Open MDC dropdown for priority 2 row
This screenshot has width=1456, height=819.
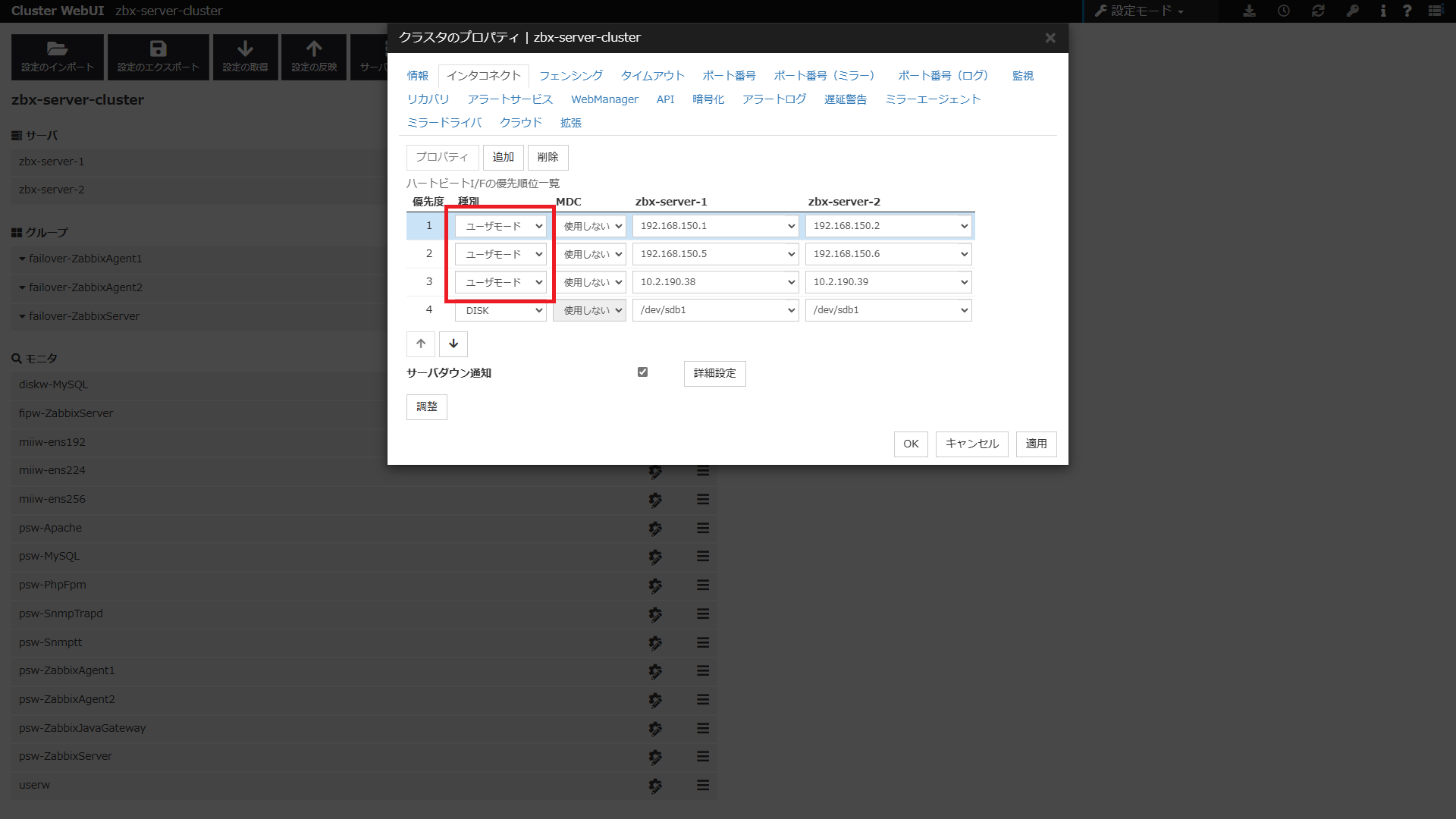(x=590, y=254)
